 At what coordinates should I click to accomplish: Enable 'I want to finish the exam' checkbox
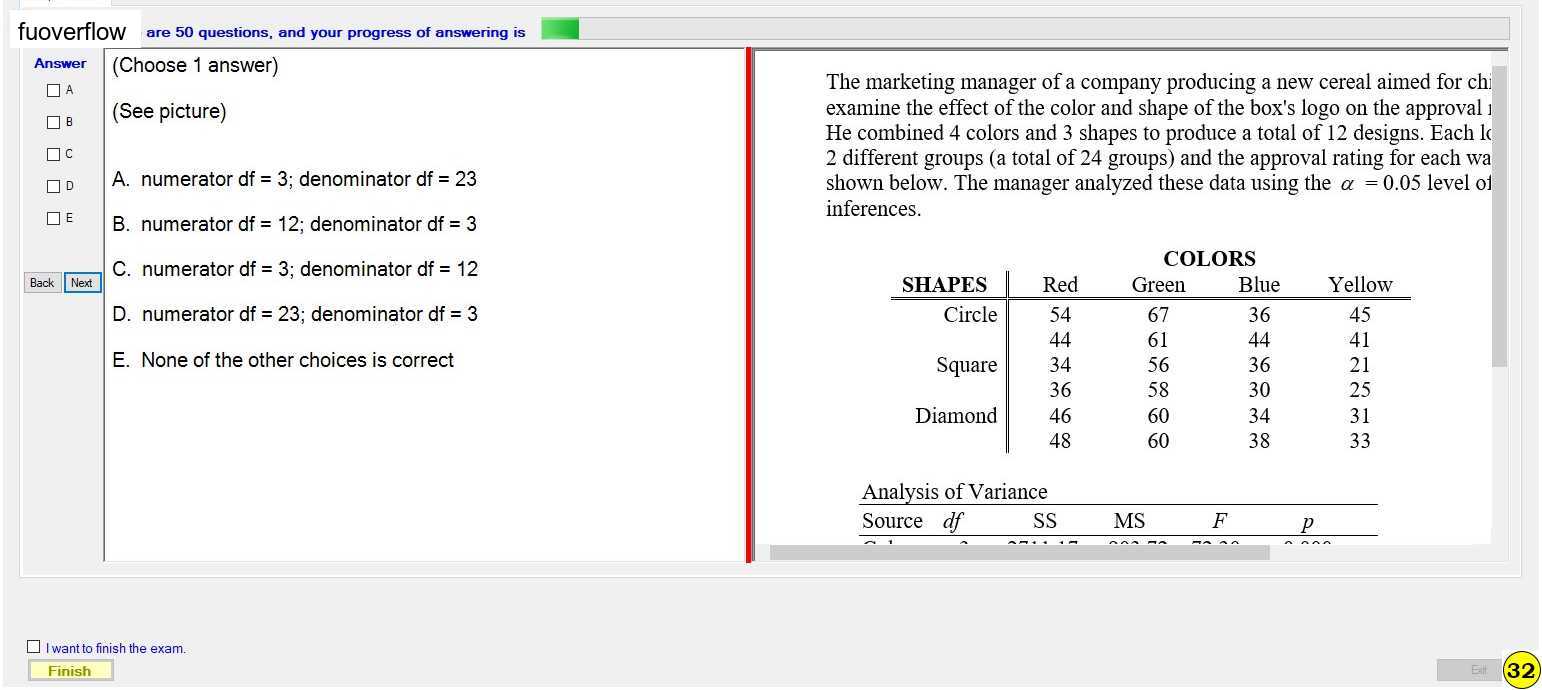(34, 647)
